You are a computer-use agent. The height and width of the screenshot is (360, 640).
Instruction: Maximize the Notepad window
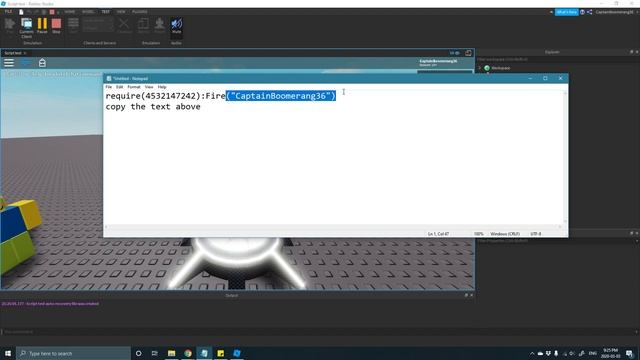click(x=545, y=78)
